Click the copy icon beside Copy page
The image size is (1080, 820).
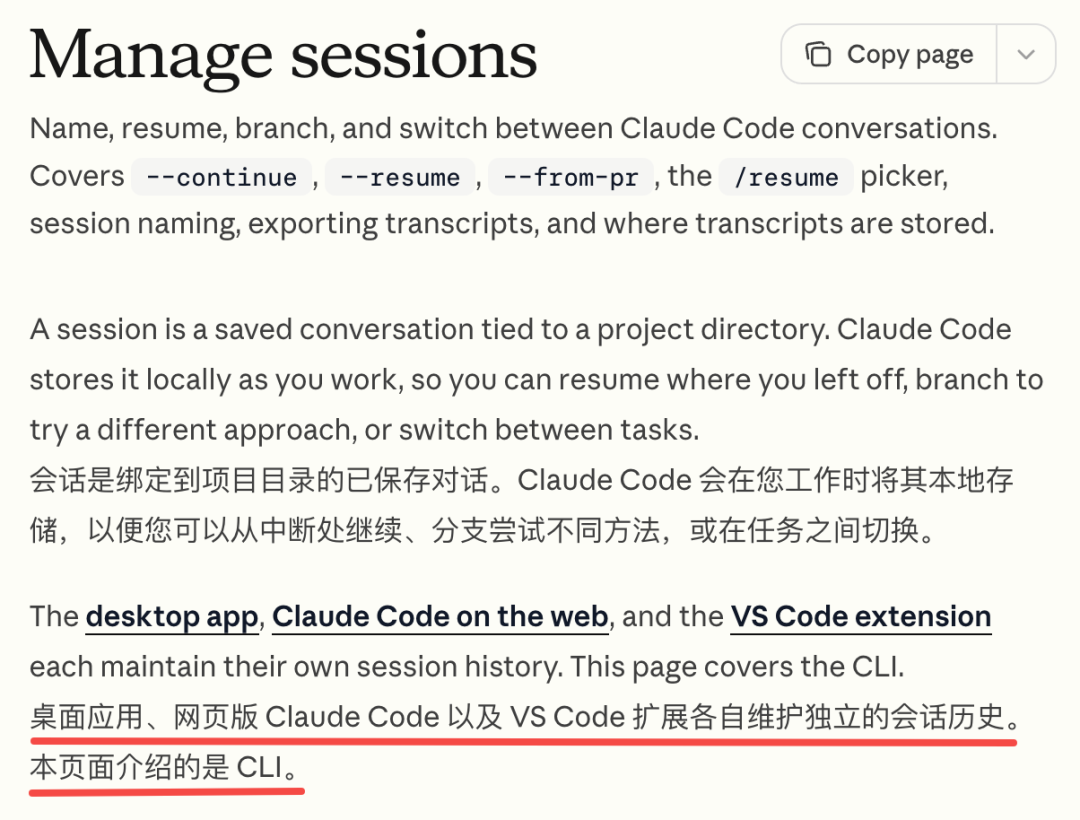click(818, 54)
